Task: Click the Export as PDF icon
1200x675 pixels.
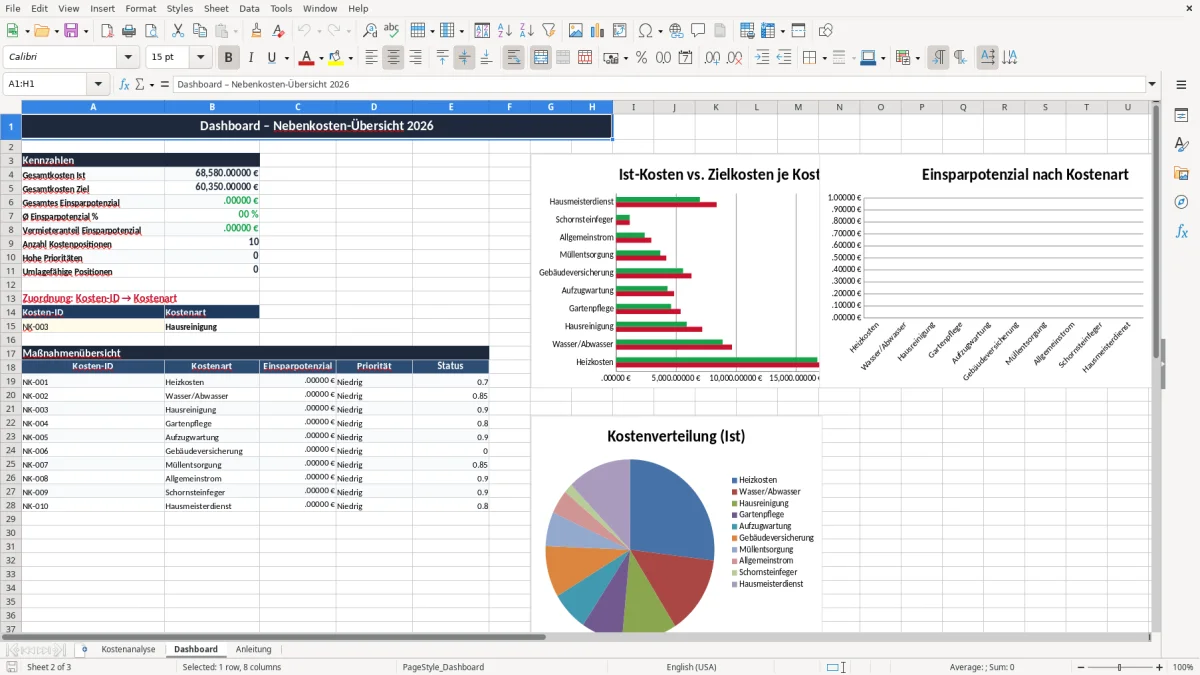Action: point(106,31)
